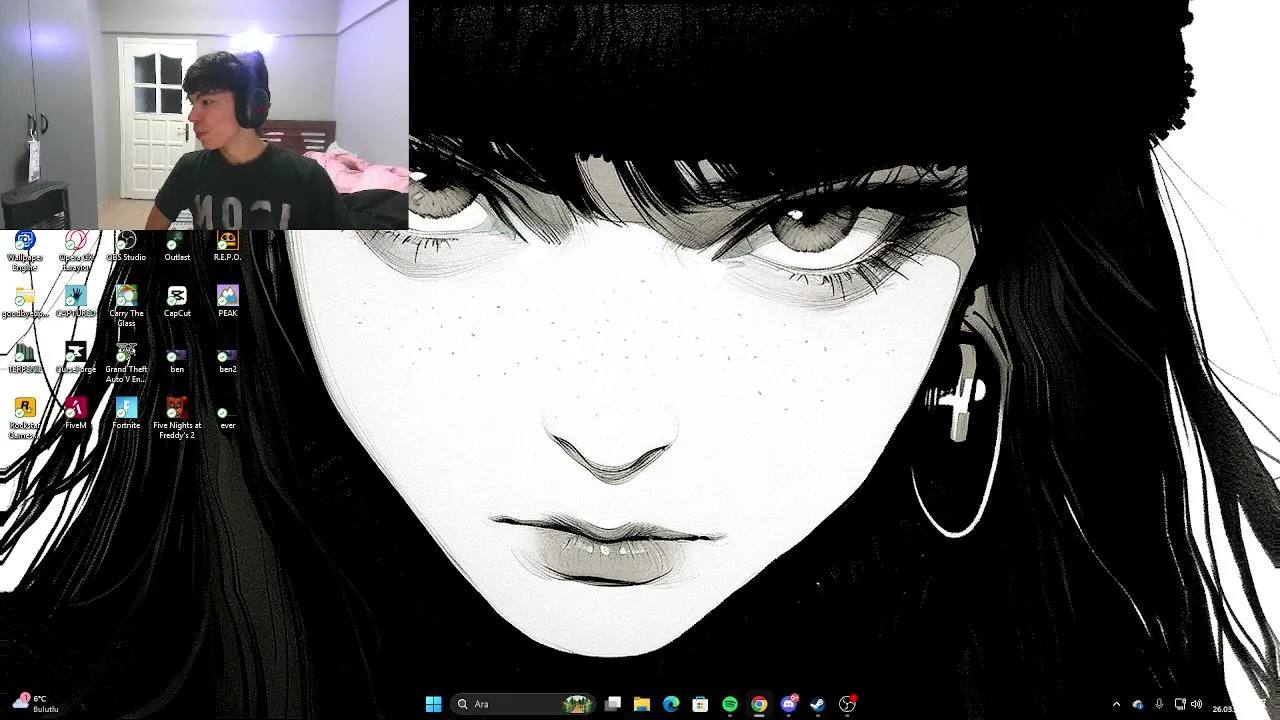This screenshot has height=720, width=1280.
Task: Select the CAPTURED game icon
Action: click(x=76, y=303)
